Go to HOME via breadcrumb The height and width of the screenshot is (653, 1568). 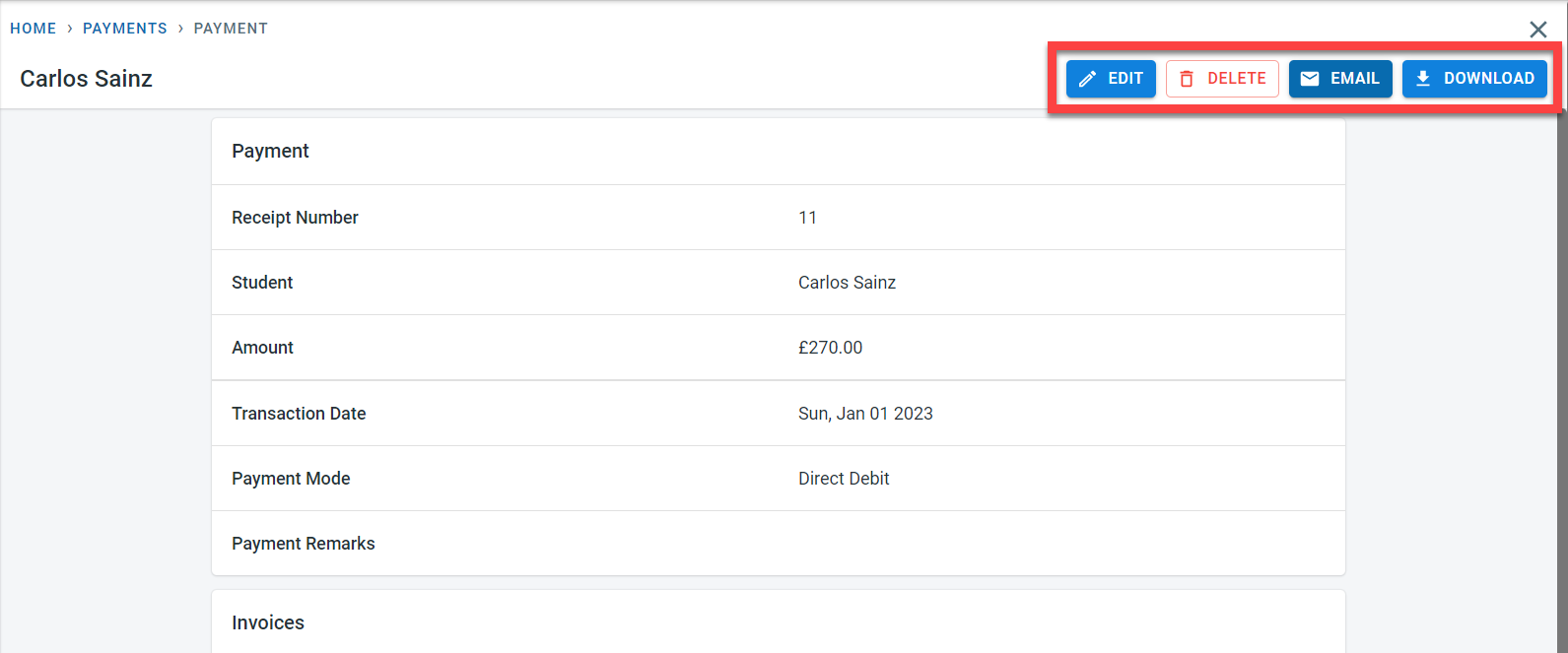34,29
